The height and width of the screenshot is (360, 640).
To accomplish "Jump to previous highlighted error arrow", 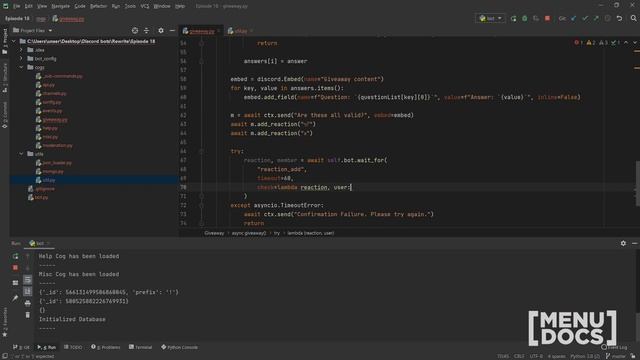I will (x=626, y=42).
